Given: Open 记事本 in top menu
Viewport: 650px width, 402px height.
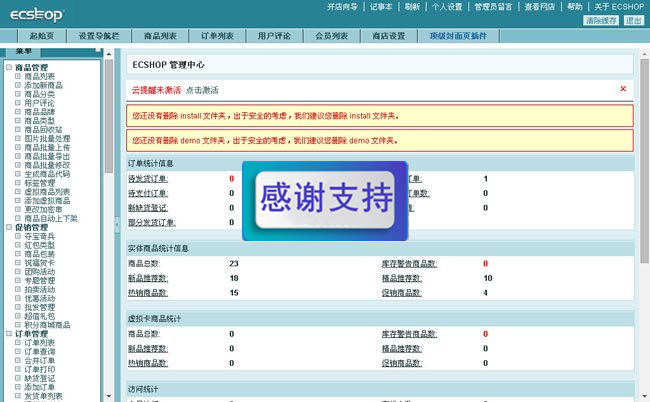Looking at the screenshot, I should click(x=381, y=7).
